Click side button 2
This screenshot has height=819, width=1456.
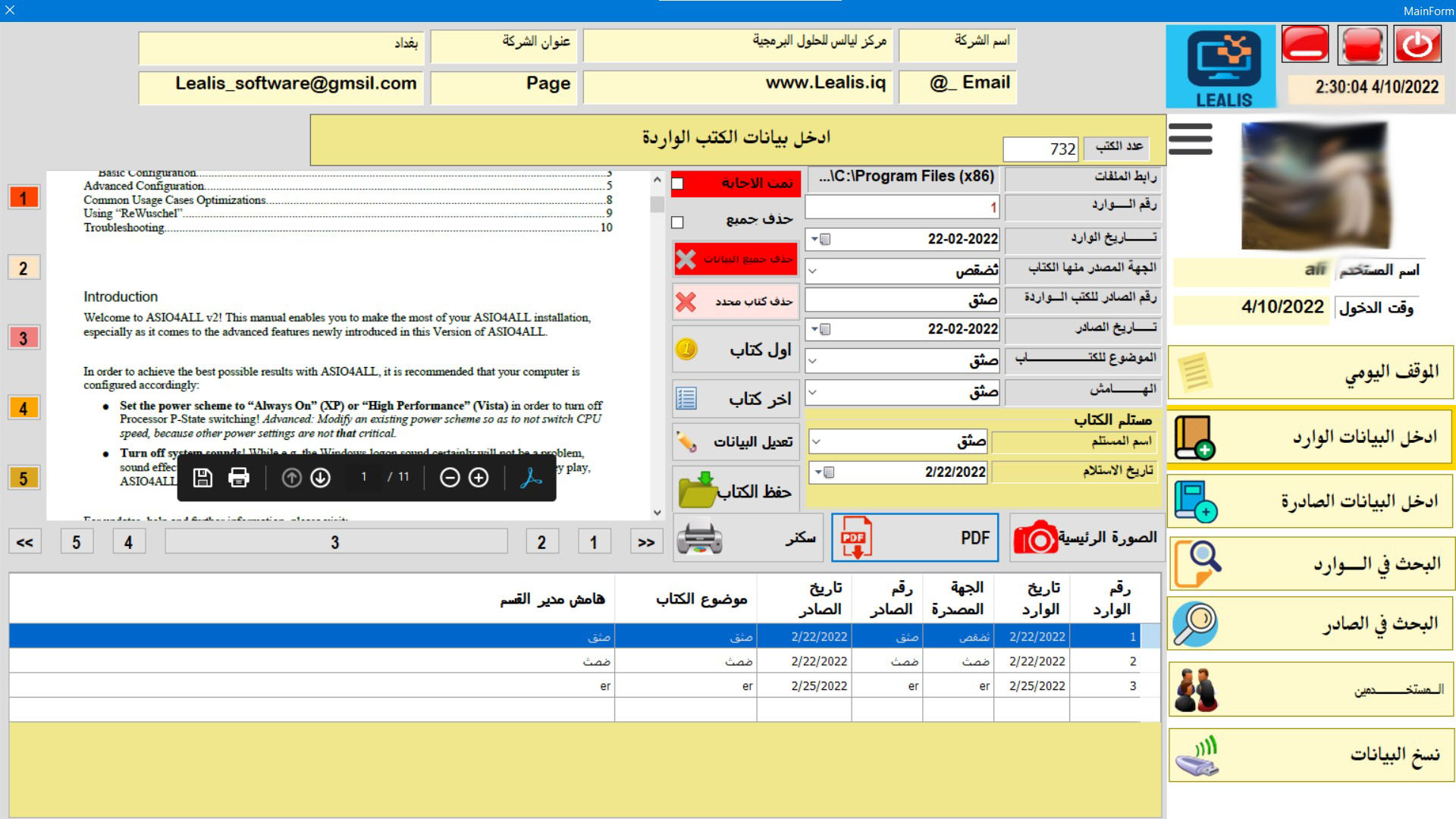tap(24, 268)
